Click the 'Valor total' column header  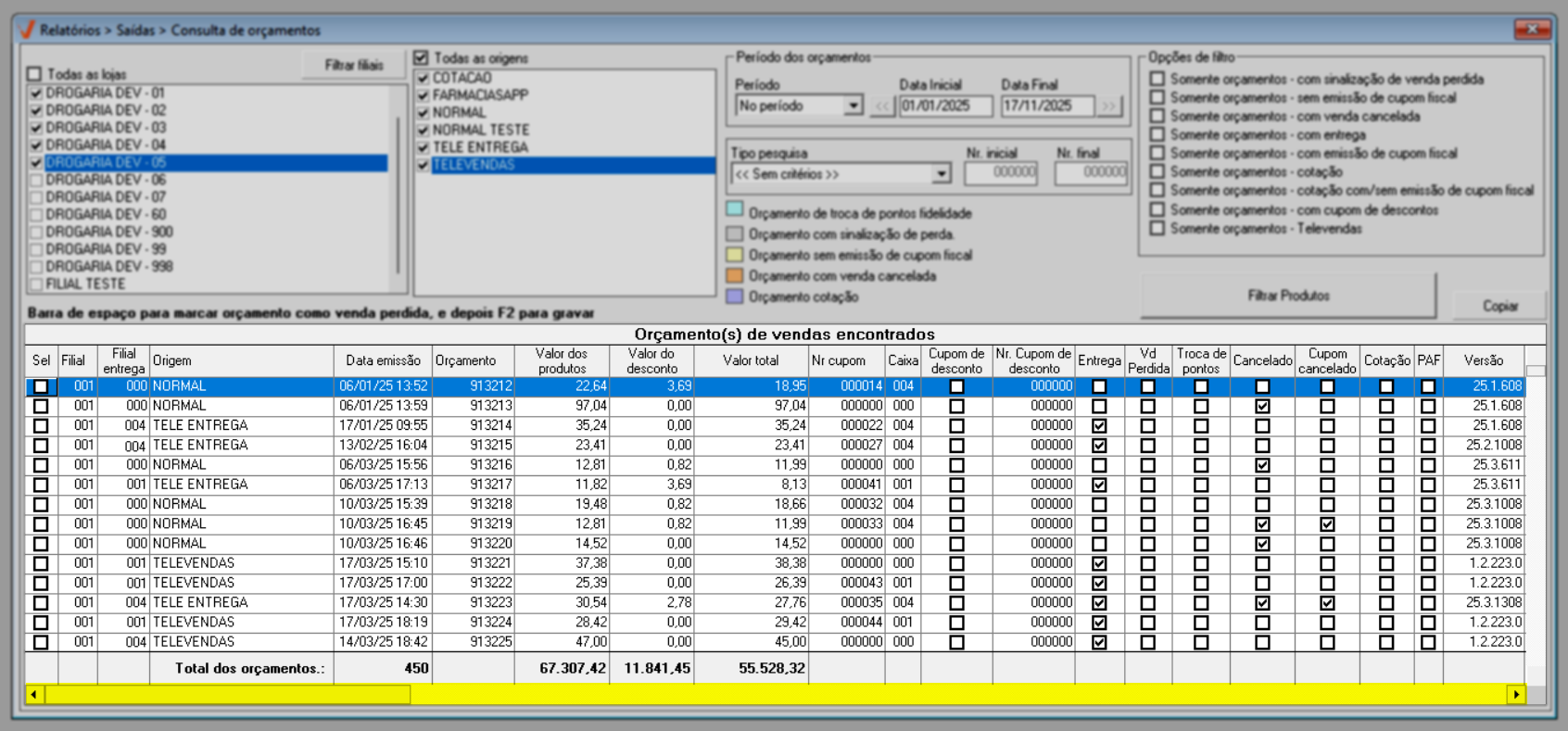751,360
